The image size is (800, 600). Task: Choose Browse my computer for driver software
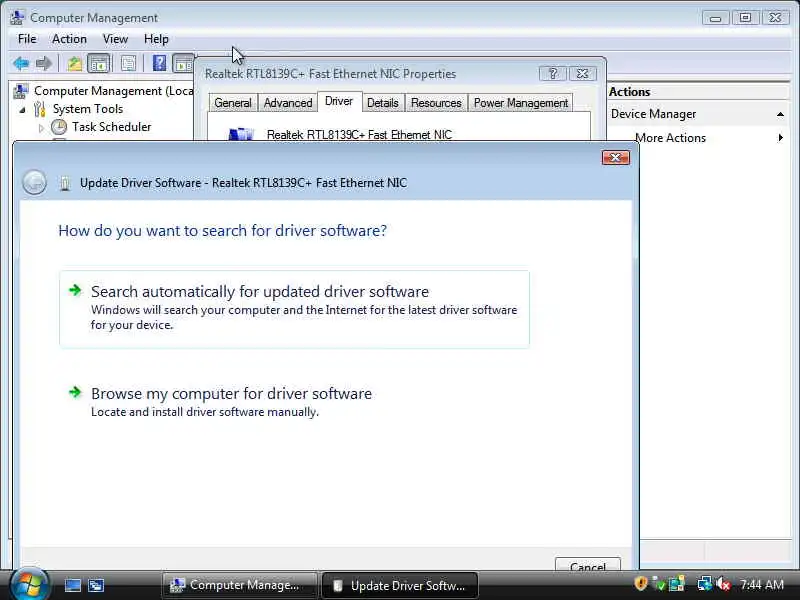coord(294,402)
